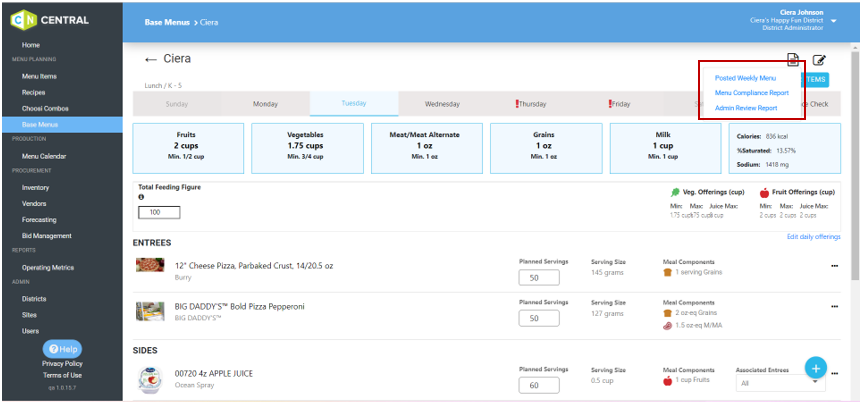Open Bid Management in sidebar

point(47,236)
